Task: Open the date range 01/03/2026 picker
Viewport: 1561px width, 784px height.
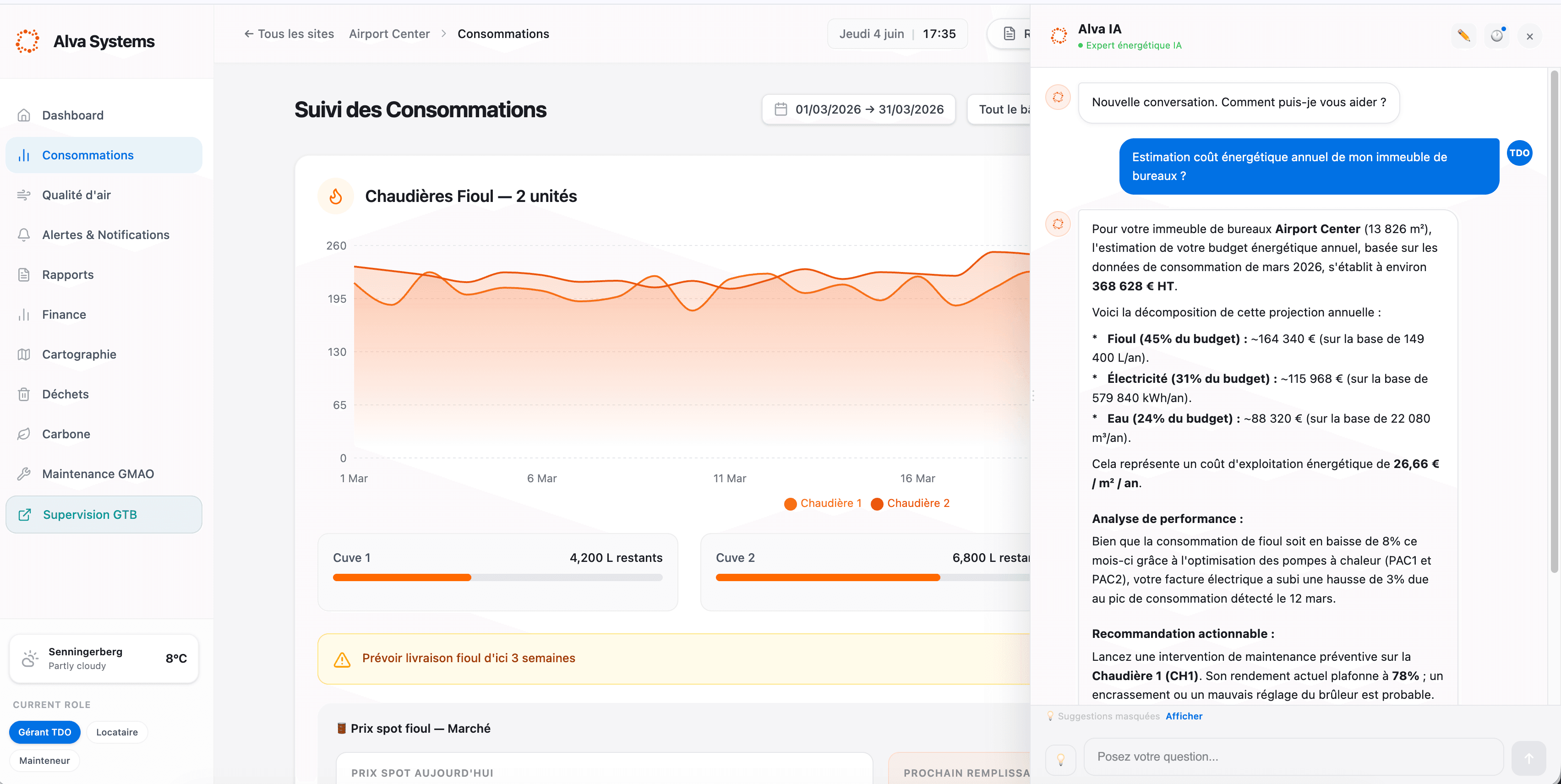Action: tap(859, 109)
